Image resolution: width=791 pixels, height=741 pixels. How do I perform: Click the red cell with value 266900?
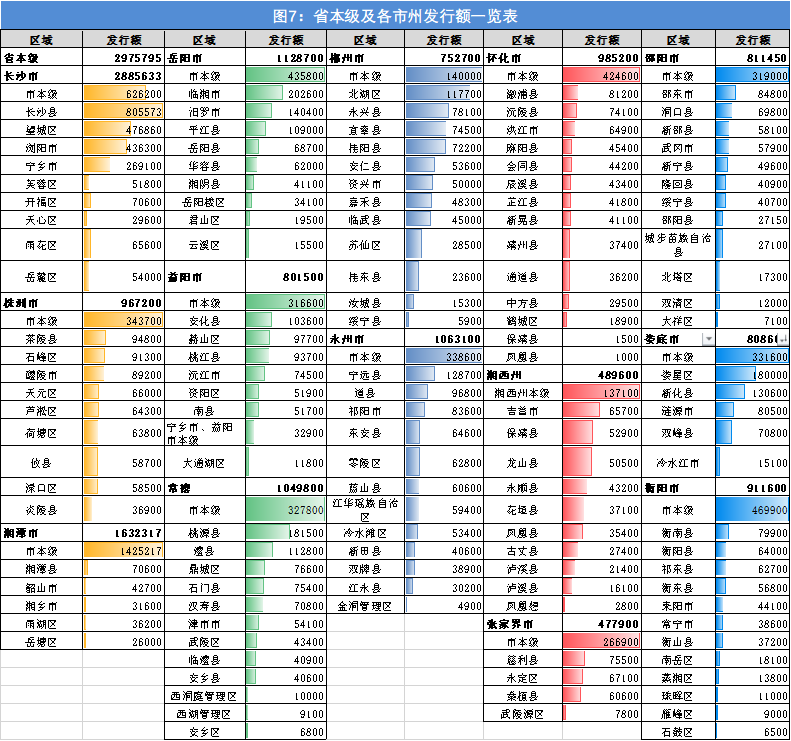click(601, 641)
